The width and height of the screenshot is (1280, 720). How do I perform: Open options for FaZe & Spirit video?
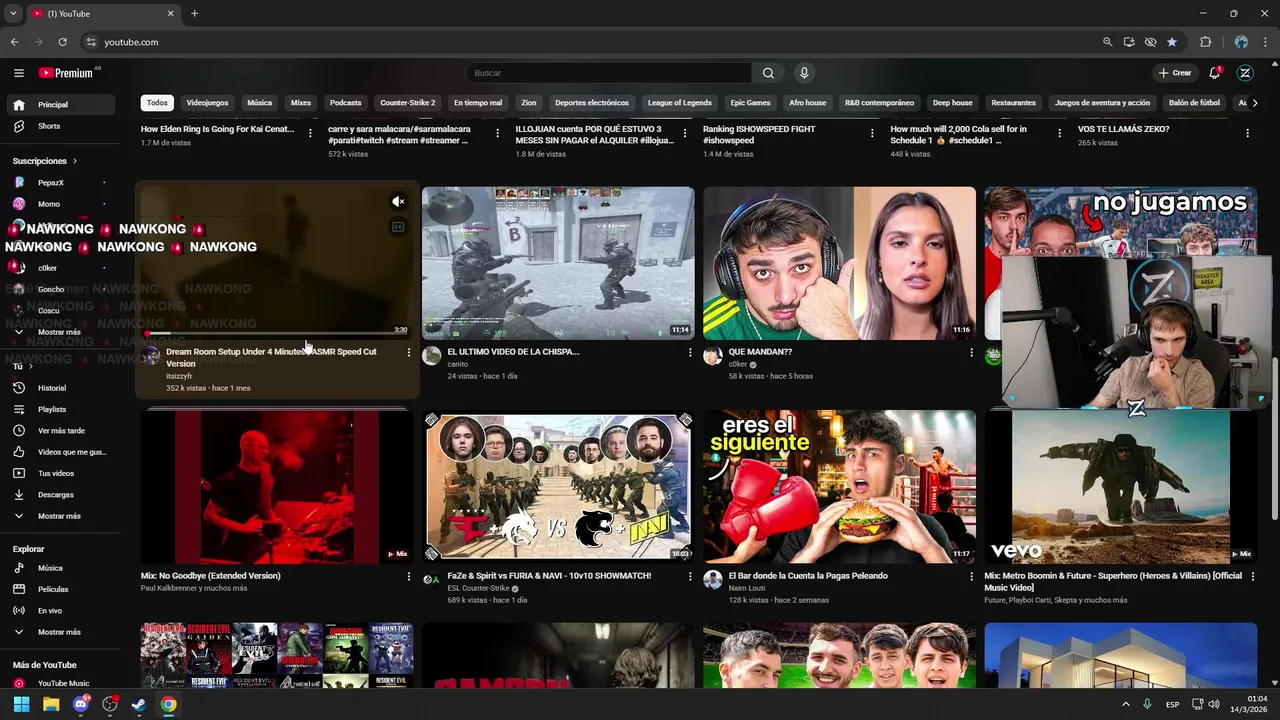click(x=689, y=576)
